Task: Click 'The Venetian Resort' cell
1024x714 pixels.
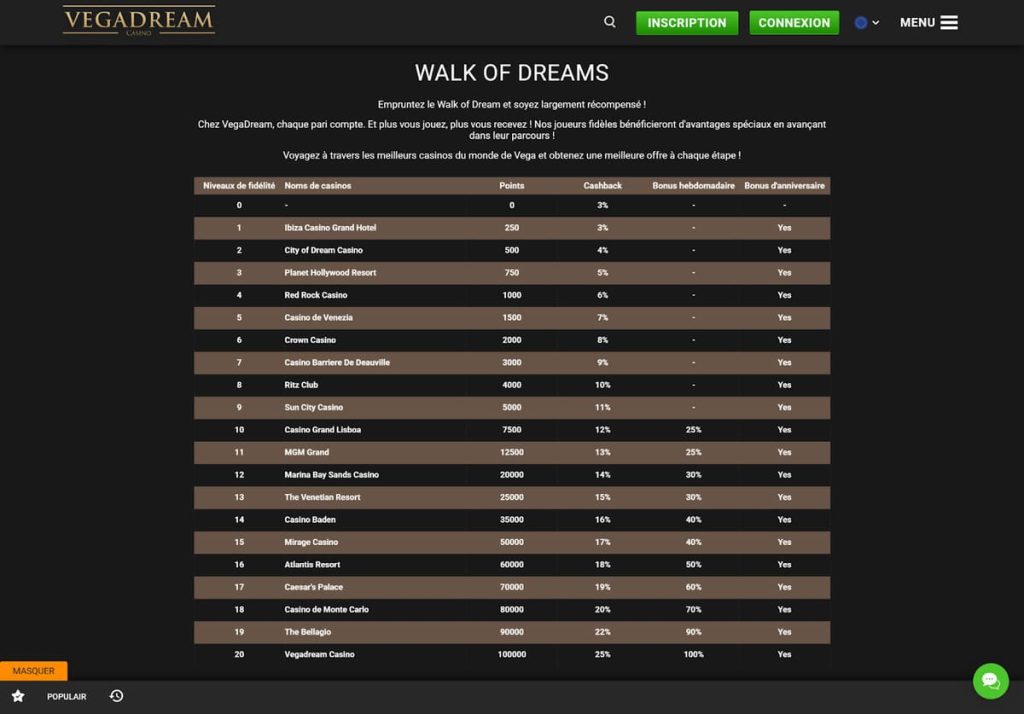Action: 322,497
